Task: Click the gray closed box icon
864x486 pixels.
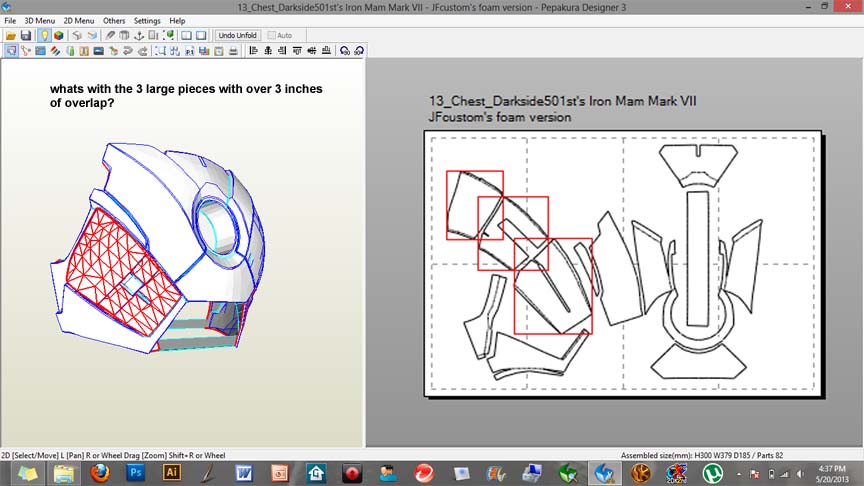Action: coord(77,35)
